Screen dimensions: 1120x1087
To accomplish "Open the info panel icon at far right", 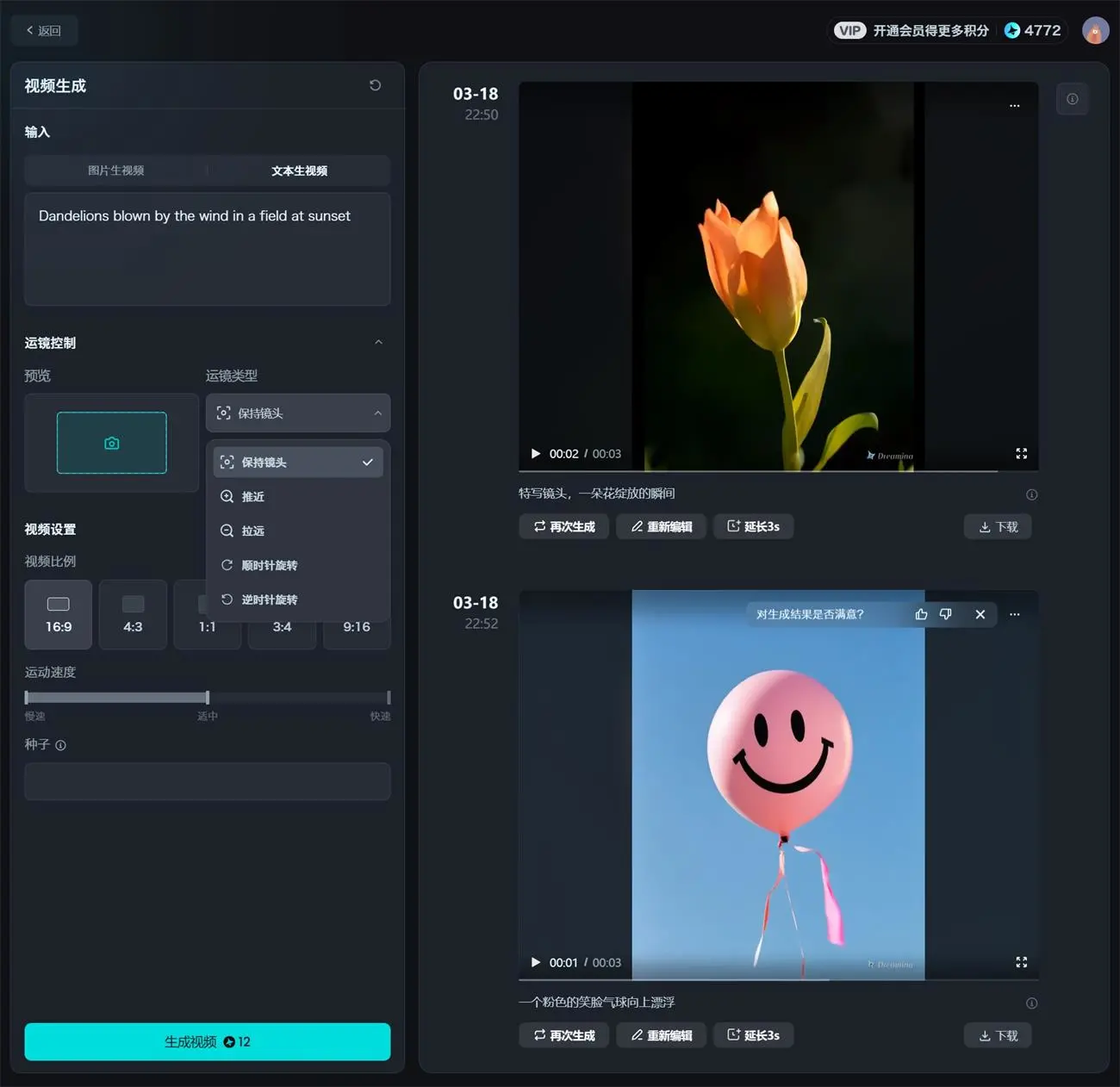I will (x=1072, y=99).
